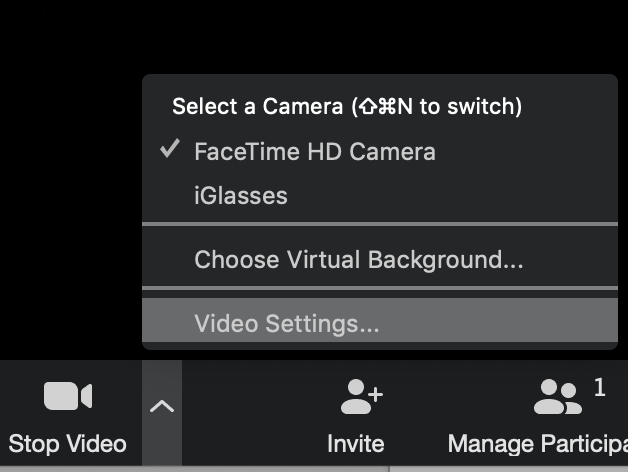Click the Select a Camera header text
The width and height of the screenshot is (628, 472).
click(x=347, y=106)
